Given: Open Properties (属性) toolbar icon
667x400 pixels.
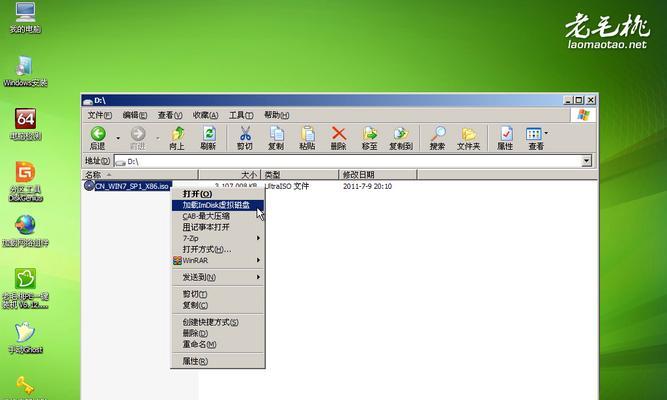Looking at the screenshot, I should [505, 134].
